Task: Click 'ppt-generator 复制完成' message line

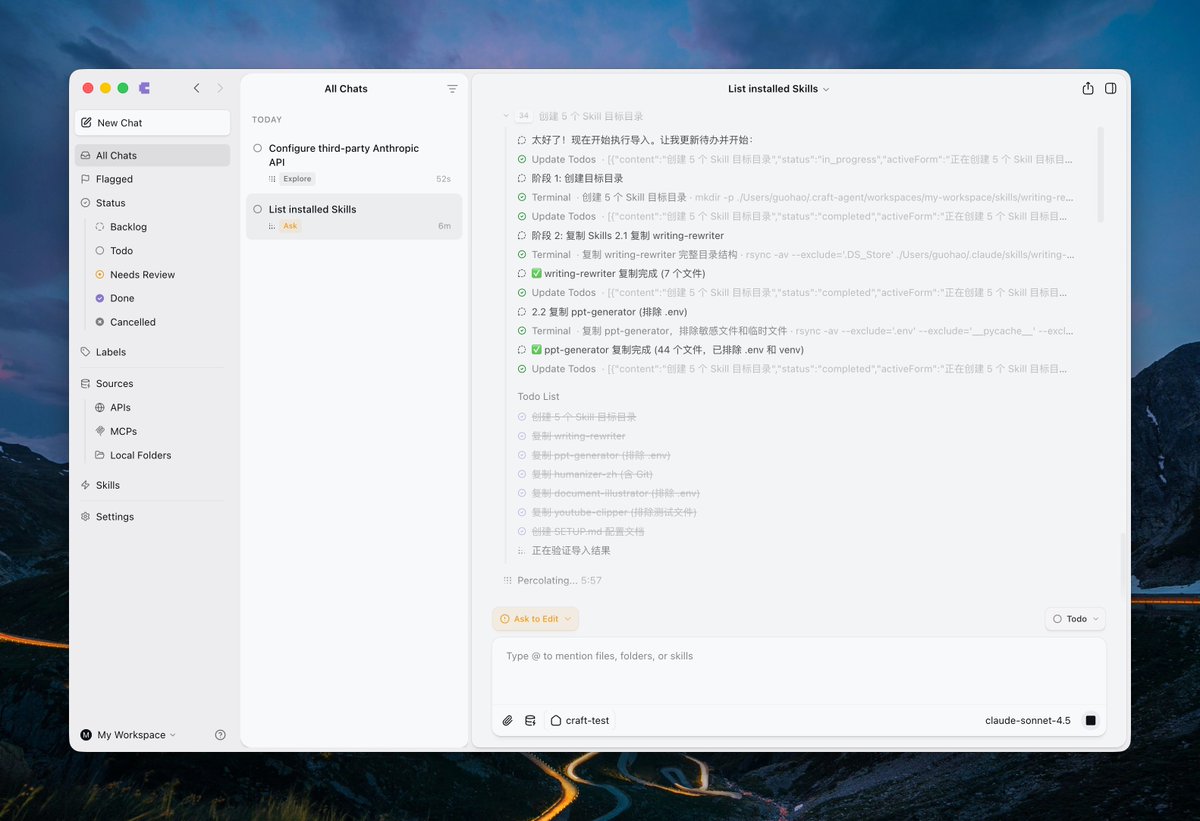Action: tap(667, 350)
